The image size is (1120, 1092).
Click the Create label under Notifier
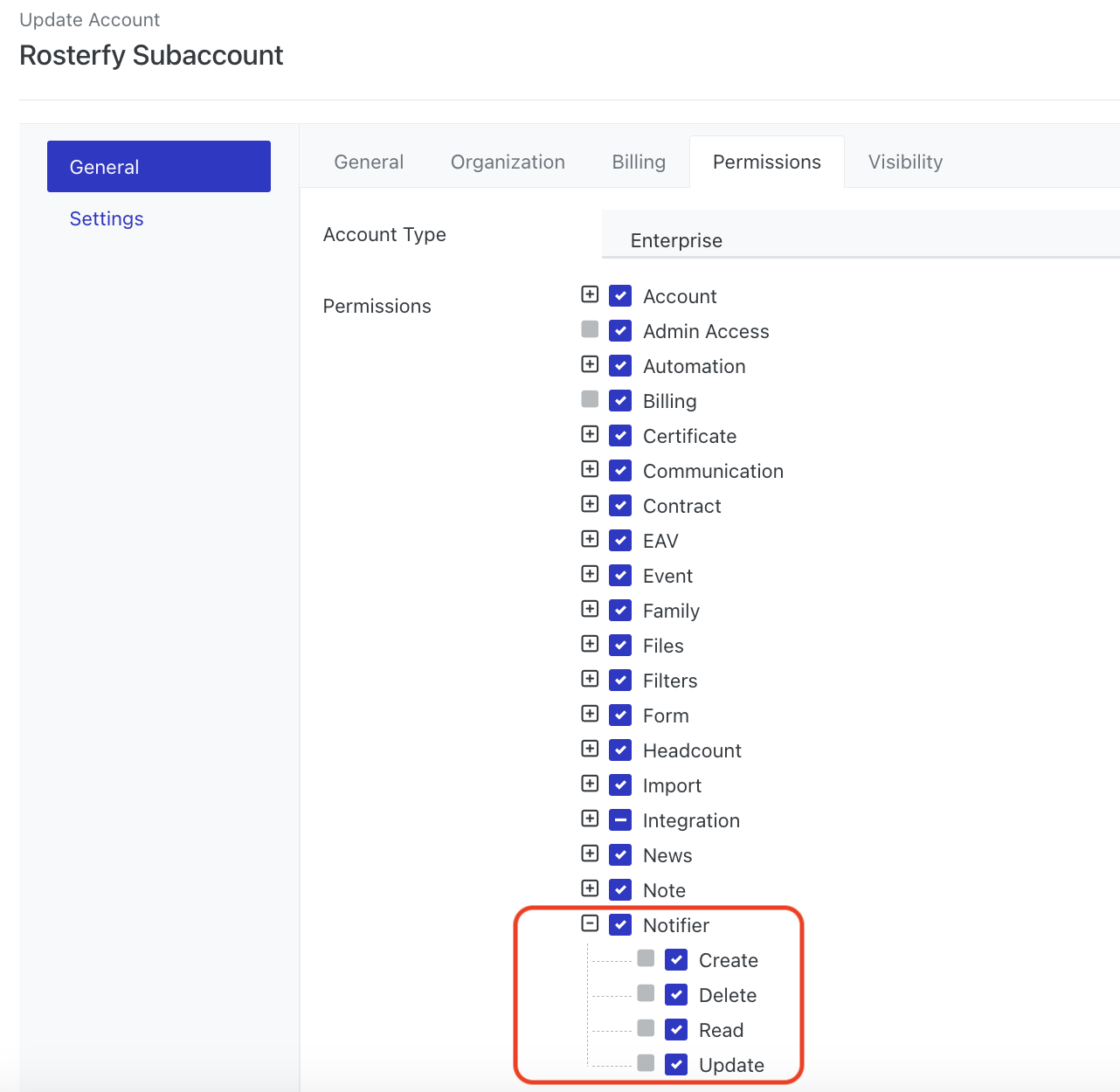pyautogui.click(x=729, y=960)
